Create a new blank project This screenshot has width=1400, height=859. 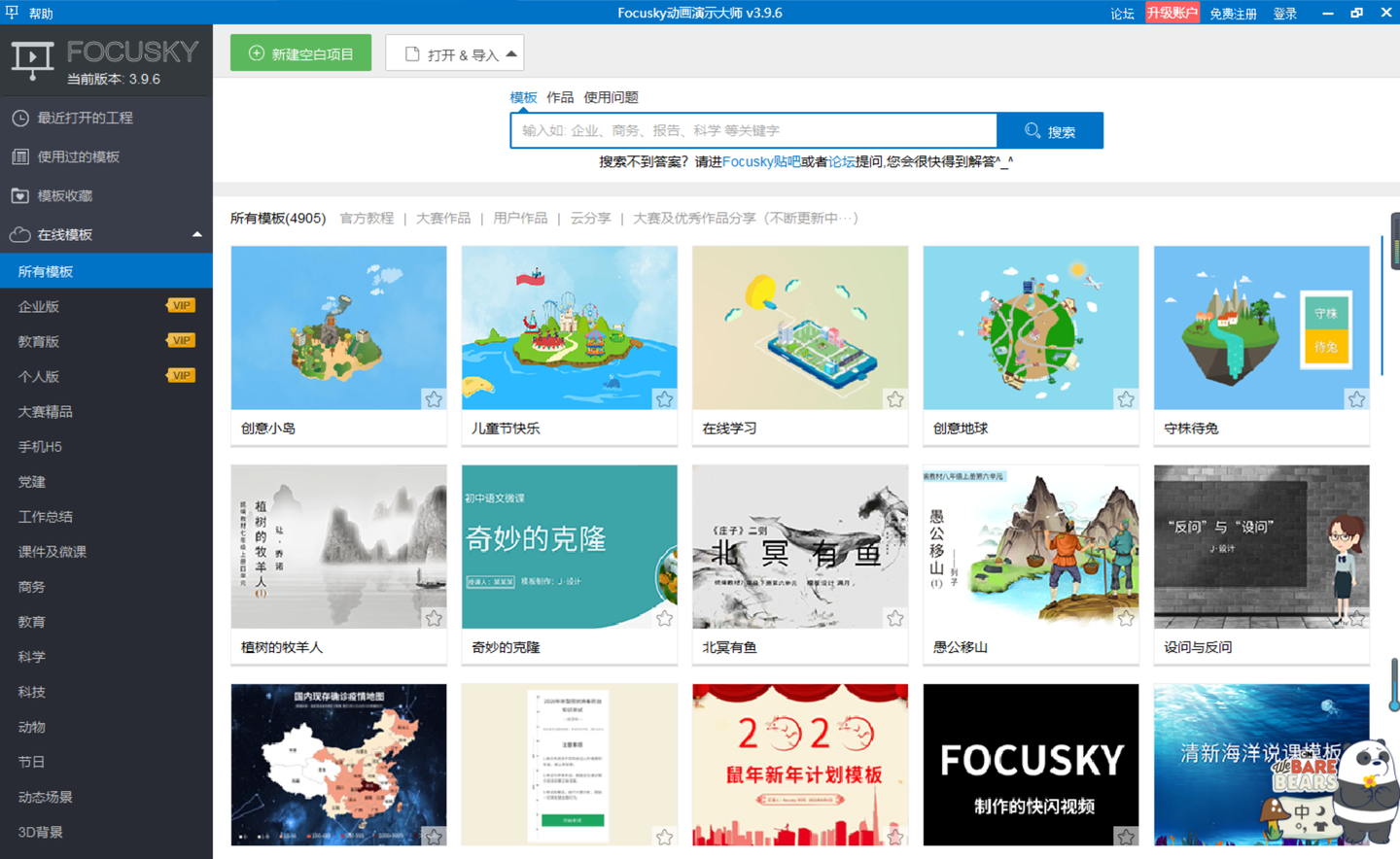(300, 53)
